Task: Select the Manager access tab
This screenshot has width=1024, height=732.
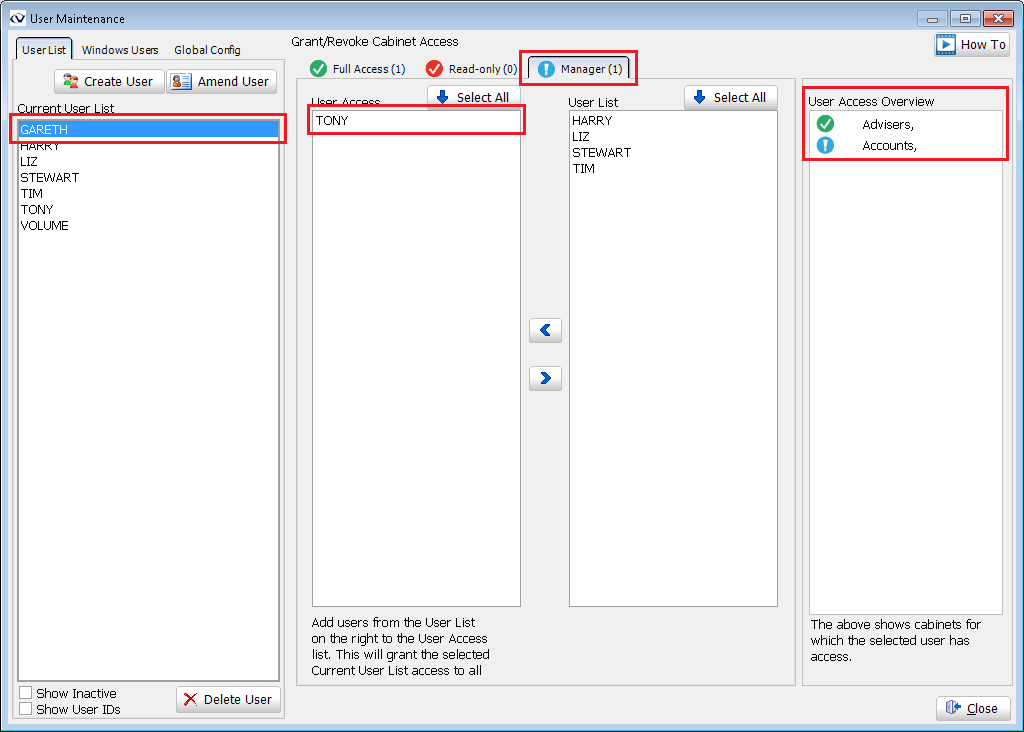Action: click(x=579, y=69)
